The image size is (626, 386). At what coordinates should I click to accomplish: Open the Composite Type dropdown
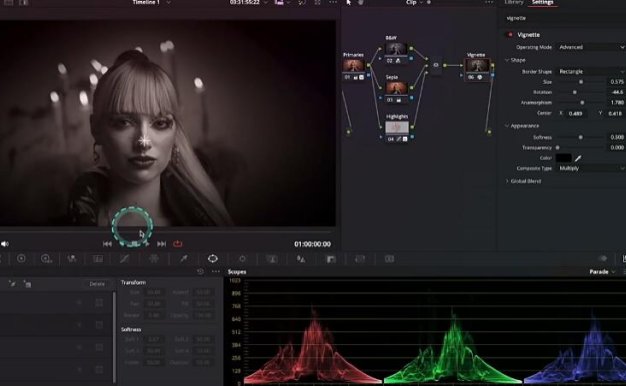point(591,168)
